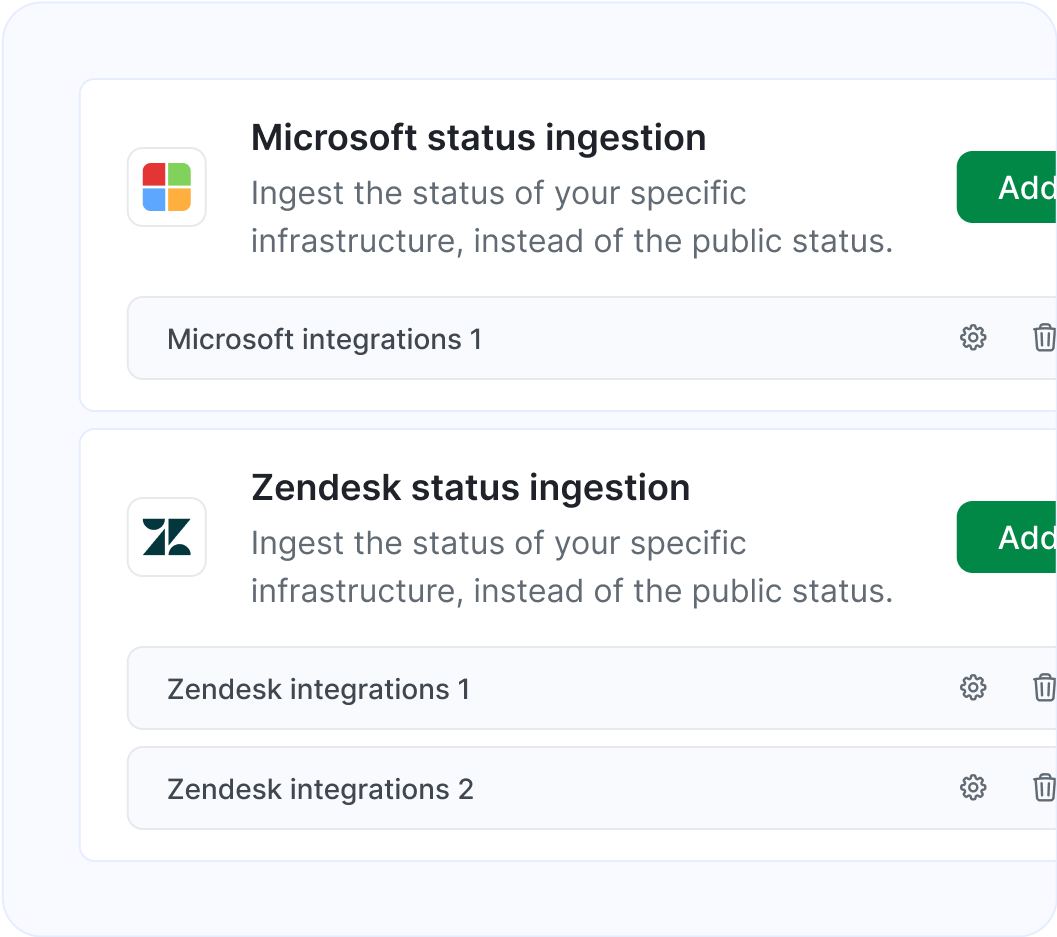Open settings for Microsoft integrations 1
This screenshot has height=937, width=1057.
(972, 338)
